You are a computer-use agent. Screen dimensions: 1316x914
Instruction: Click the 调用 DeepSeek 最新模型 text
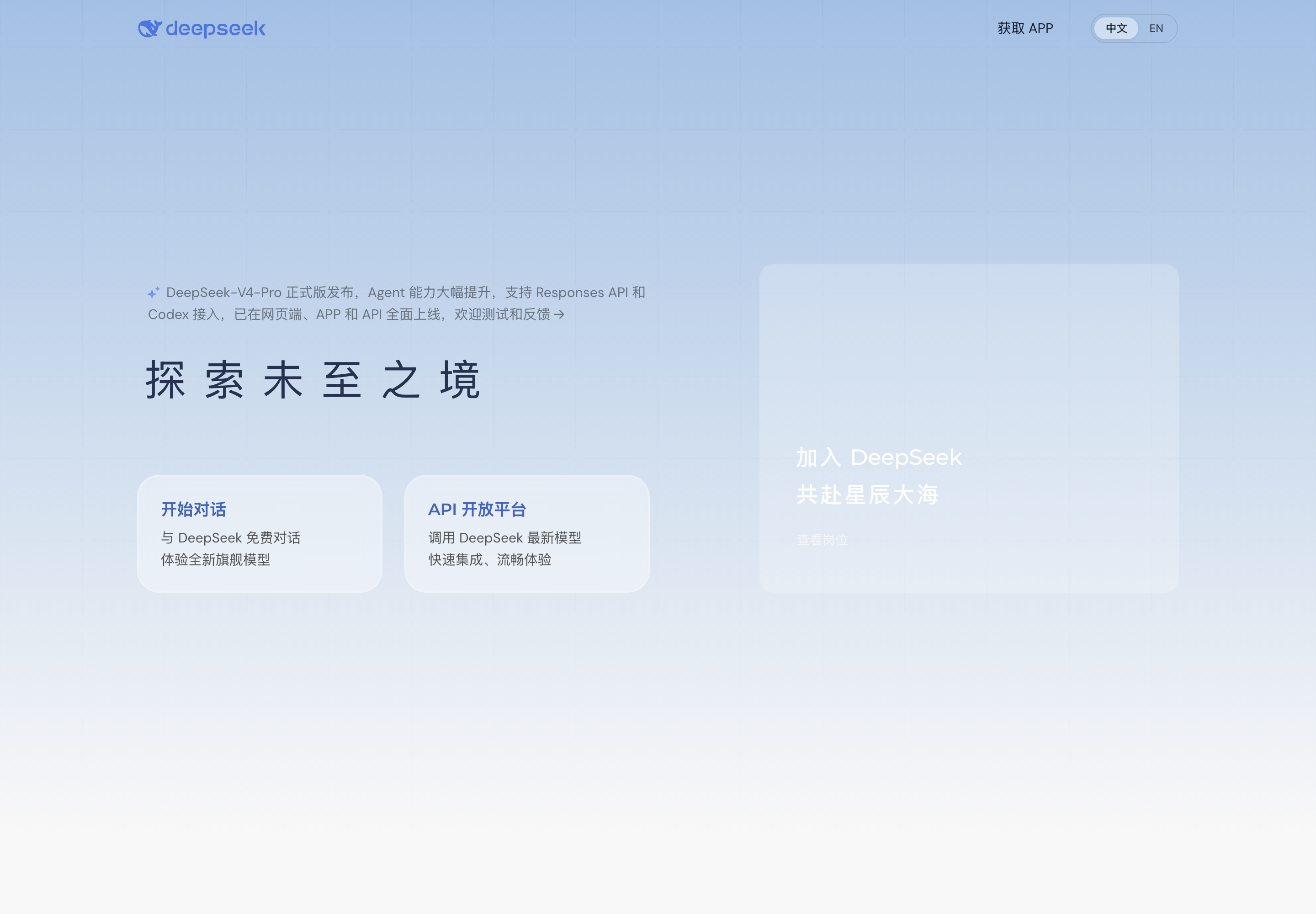coord(504,538)
